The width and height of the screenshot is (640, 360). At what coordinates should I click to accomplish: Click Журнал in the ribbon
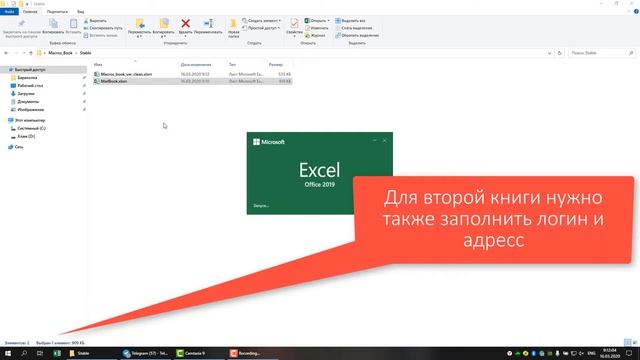(x=315, y=36)
